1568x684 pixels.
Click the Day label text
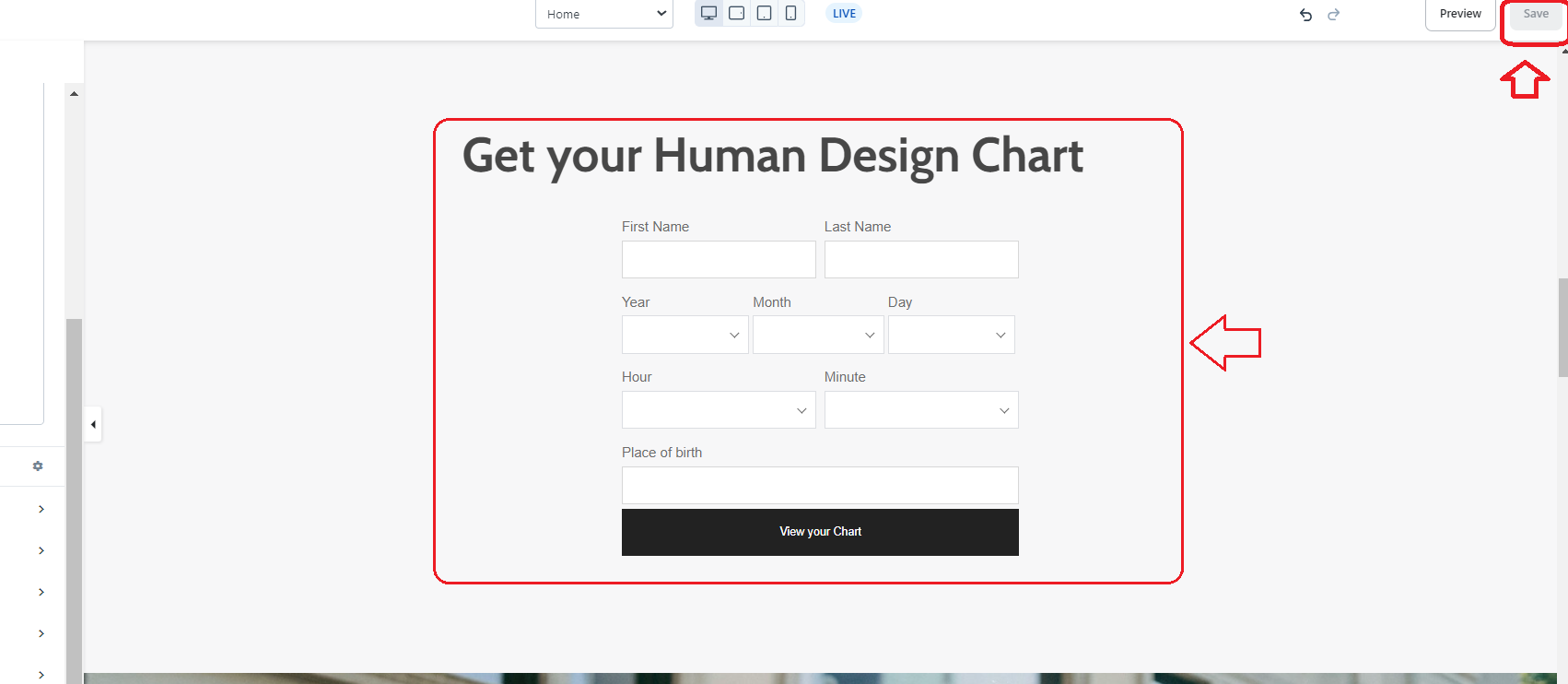point(900,302)
